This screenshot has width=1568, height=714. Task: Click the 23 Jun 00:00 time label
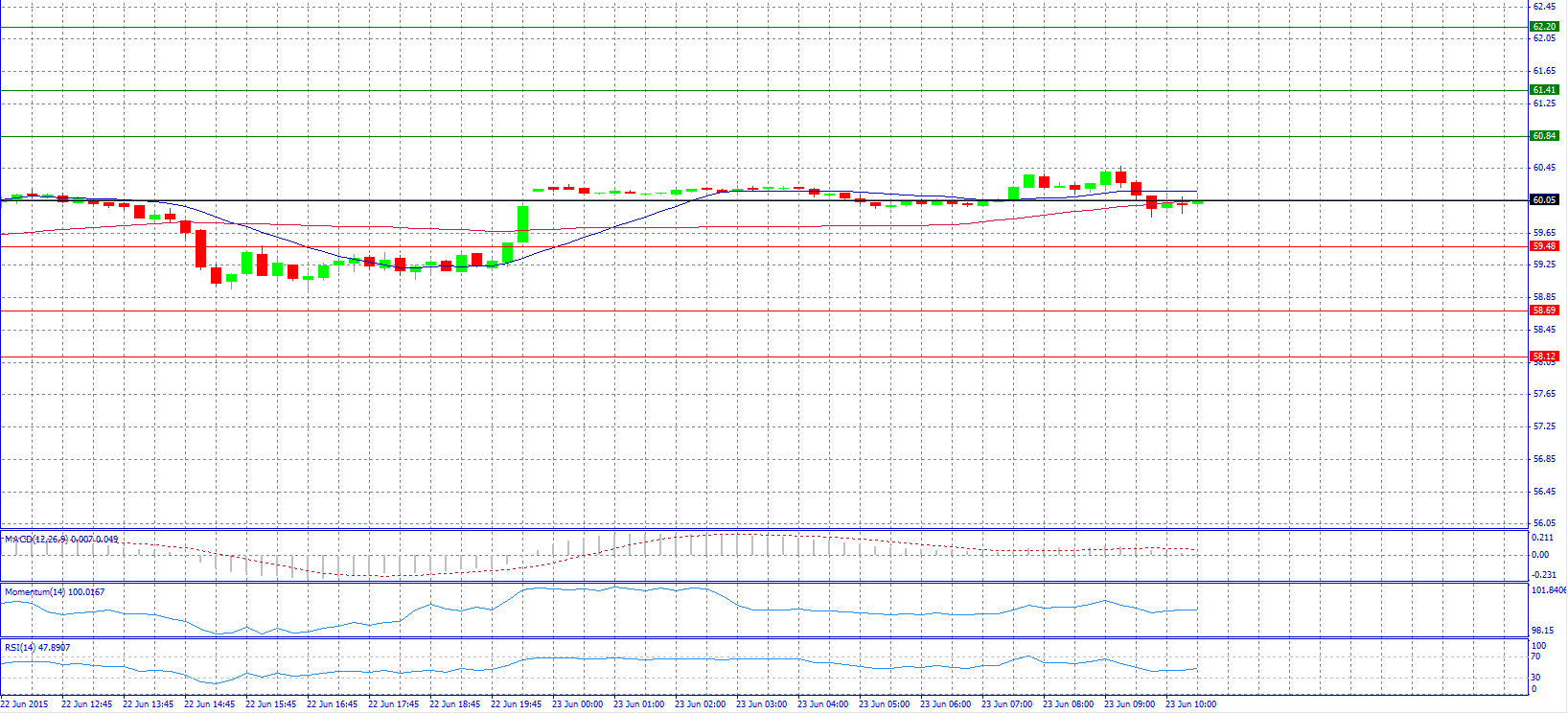click(x=577, y=704)
